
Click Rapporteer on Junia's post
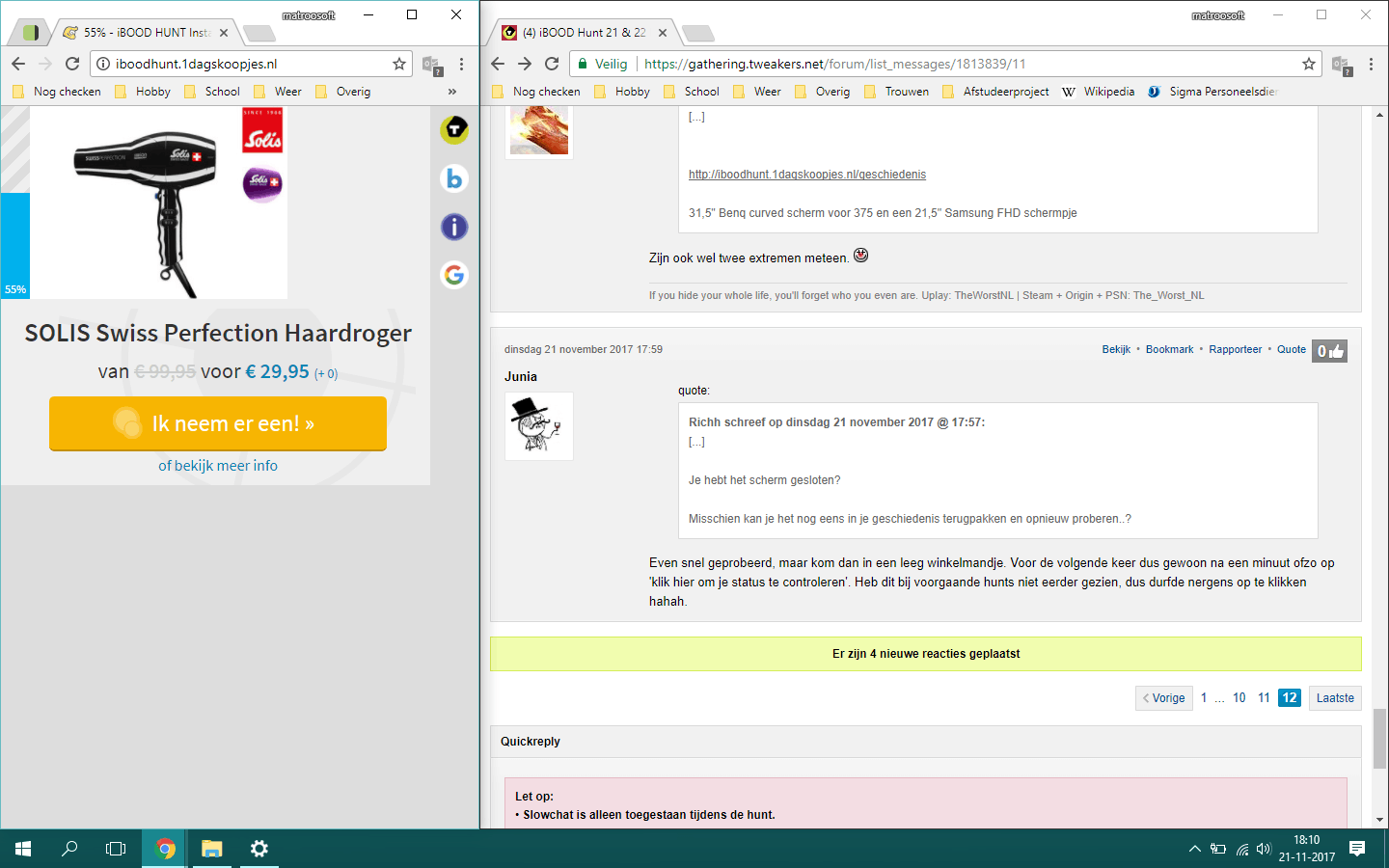[1236, 349]
